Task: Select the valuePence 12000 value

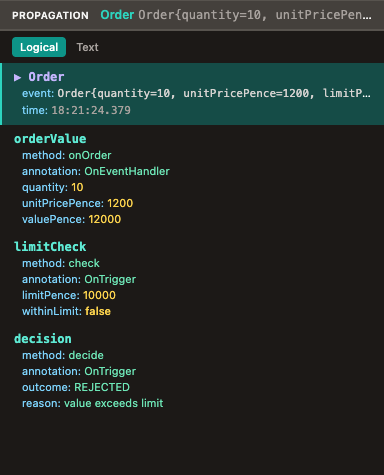Action: (105, 219)
